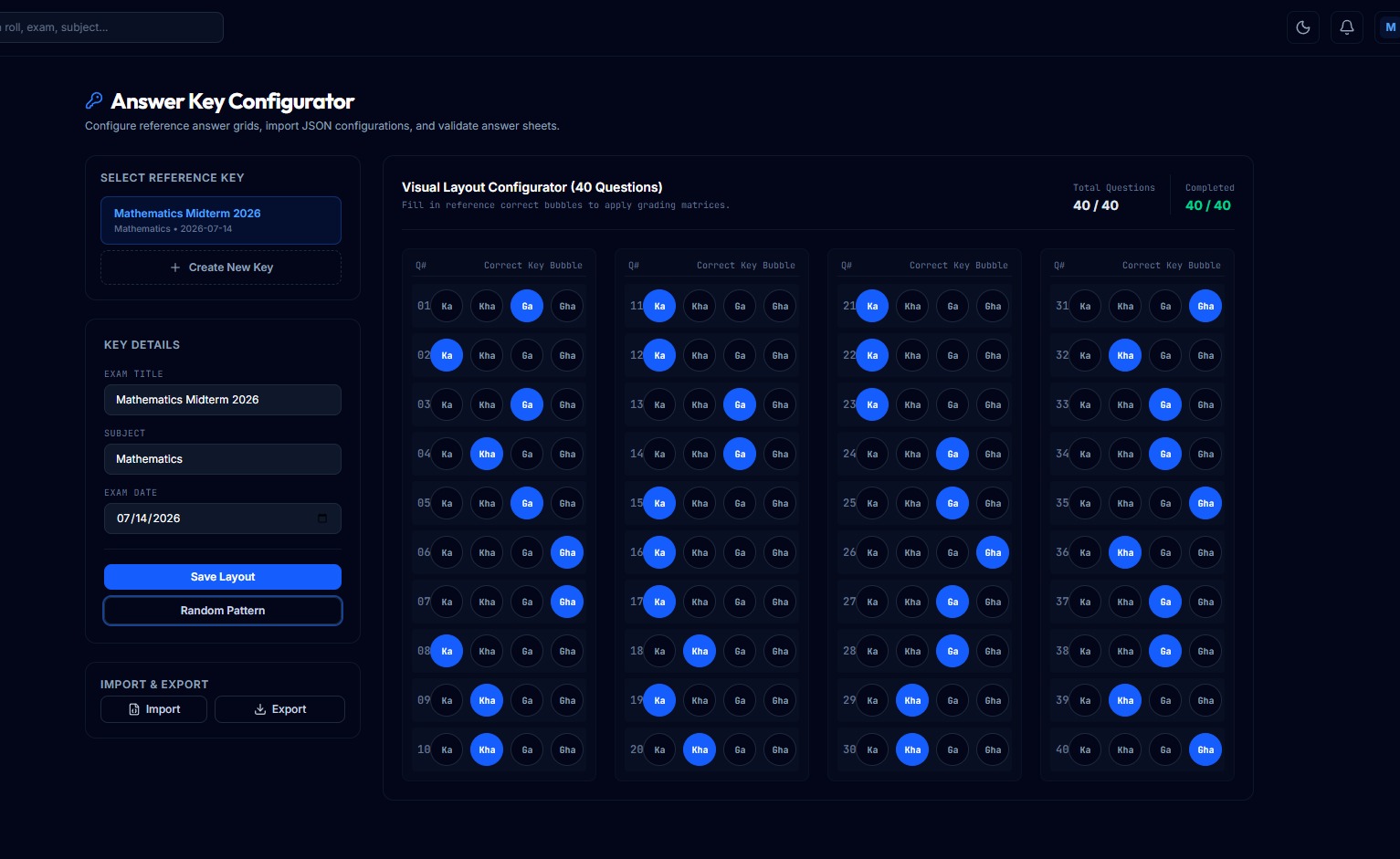Click Export button

click(279, 709)
